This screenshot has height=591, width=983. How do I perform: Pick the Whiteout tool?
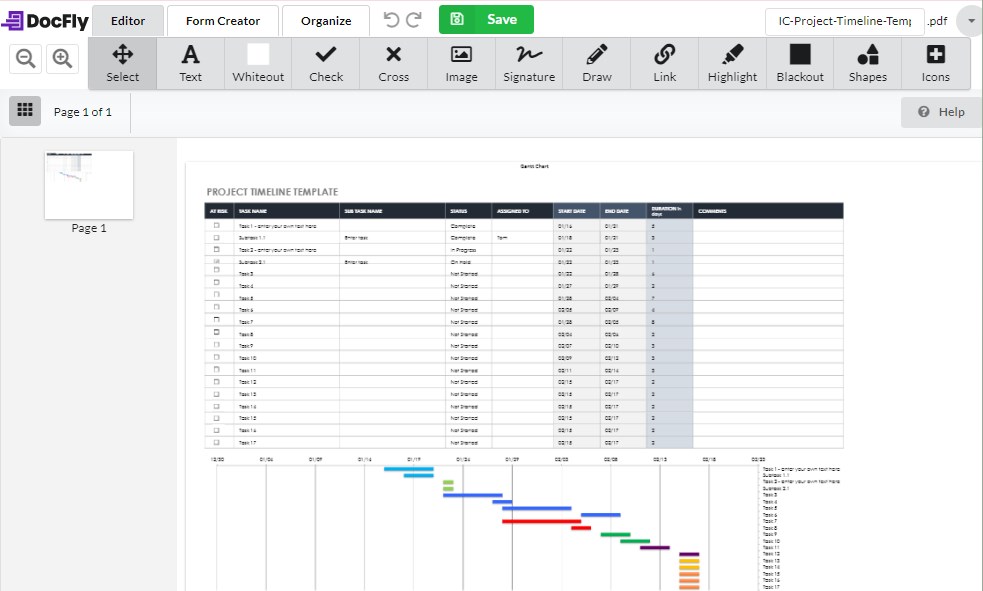click(258, 63)
